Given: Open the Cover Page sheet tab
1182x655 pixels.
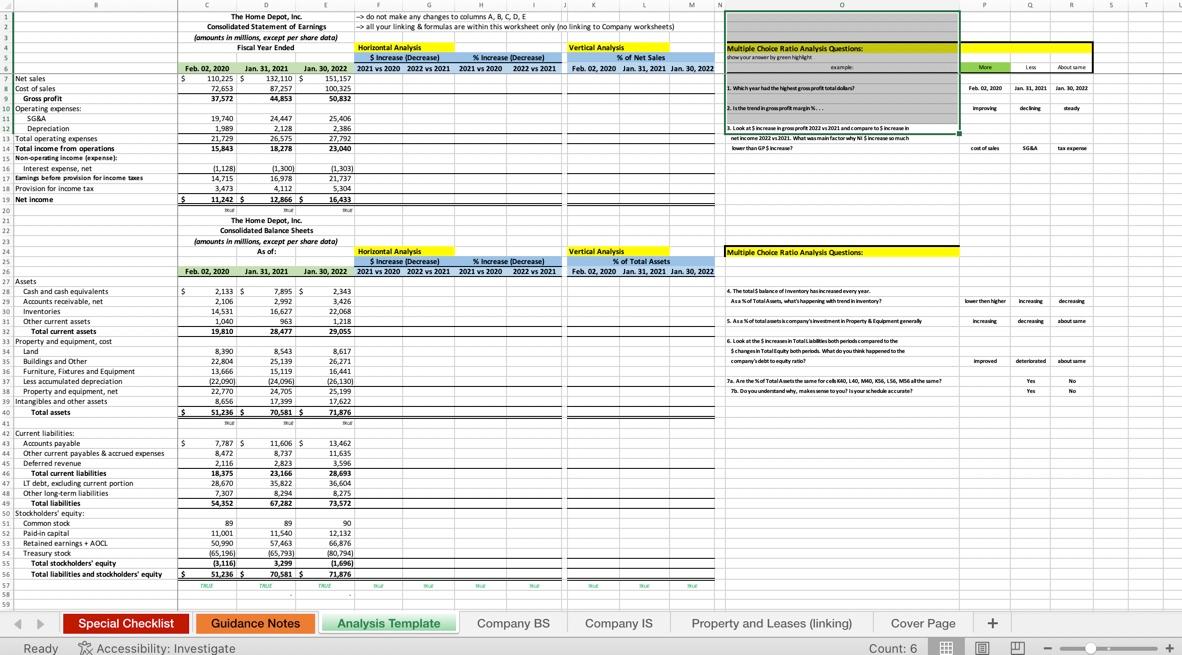Looking at the screenshot, I should pos(923,623).
